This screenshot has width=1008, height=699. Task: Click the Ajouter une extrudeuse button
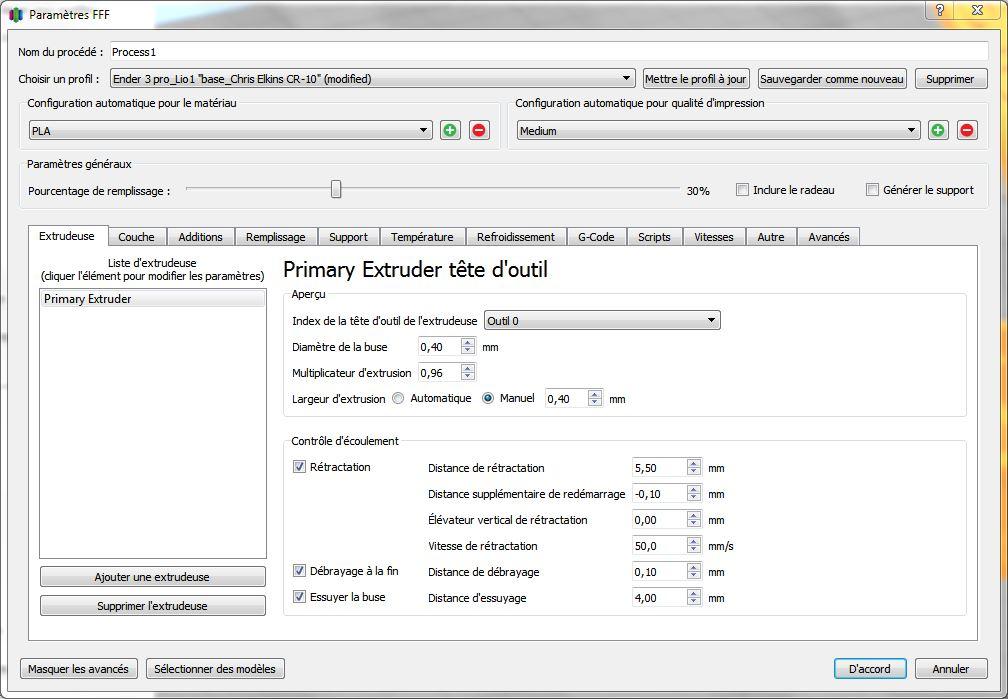pos(152,577)
